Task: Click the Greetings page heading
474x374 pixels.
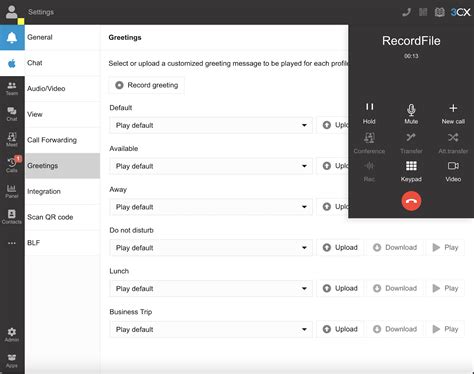Action: (x=125, y=37)
